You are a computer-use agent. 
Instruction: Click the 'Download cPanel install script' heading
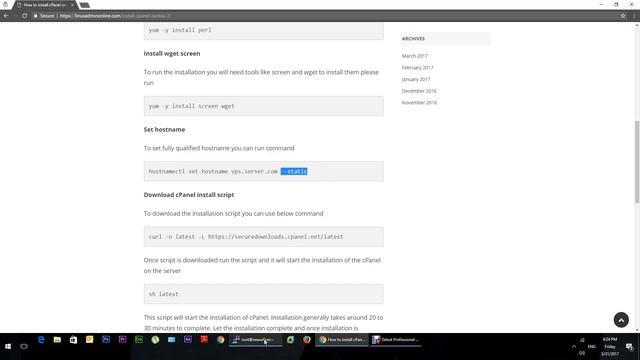(x=189, y=195)
